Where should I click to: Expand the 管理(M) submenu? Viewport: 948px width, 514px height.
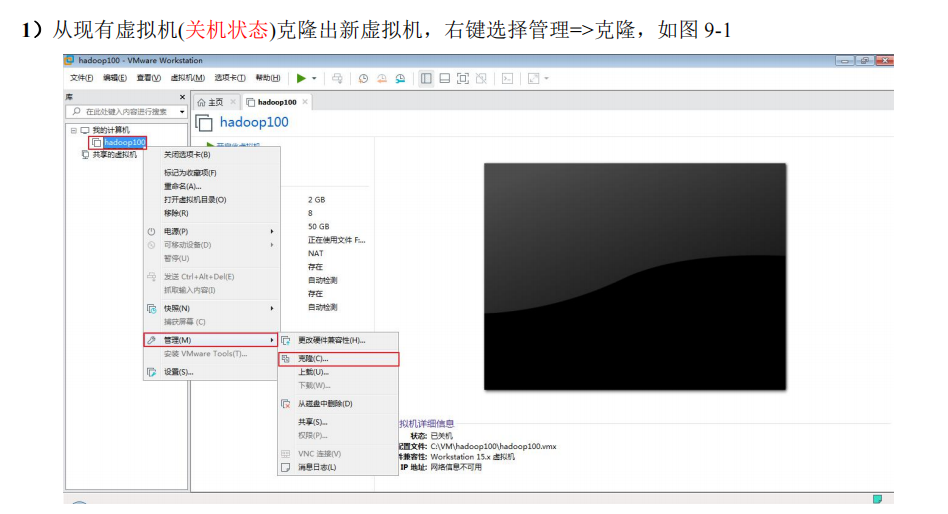[211, 340]
